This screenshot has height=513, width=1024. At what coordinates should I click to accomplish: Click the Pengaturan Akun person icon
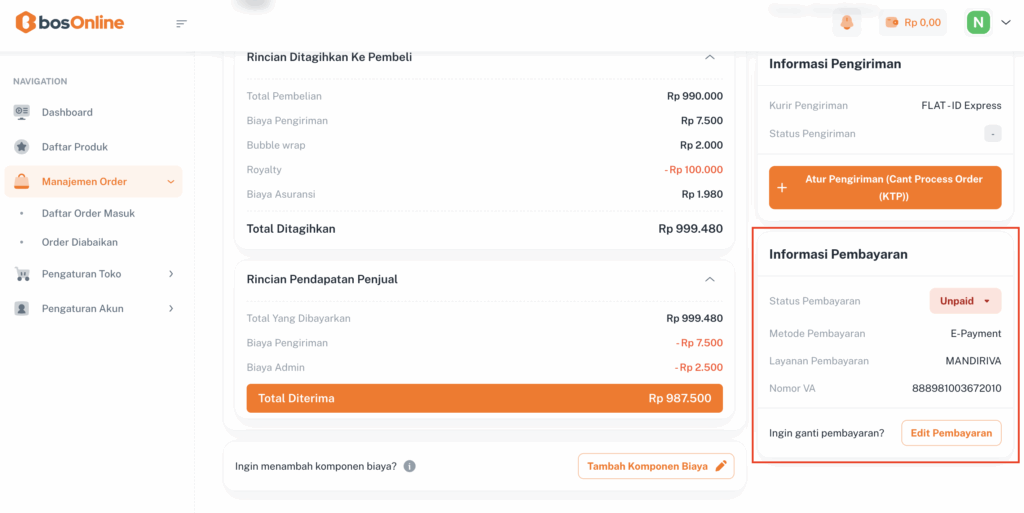pyautogui.click(x=22, y=309)
